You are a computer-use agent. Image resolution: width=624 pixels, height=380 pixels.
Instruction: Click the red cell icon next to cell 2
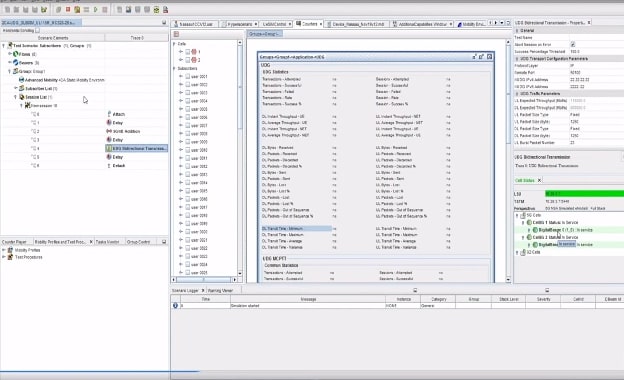pyautogui.click(x=194, y=60)
